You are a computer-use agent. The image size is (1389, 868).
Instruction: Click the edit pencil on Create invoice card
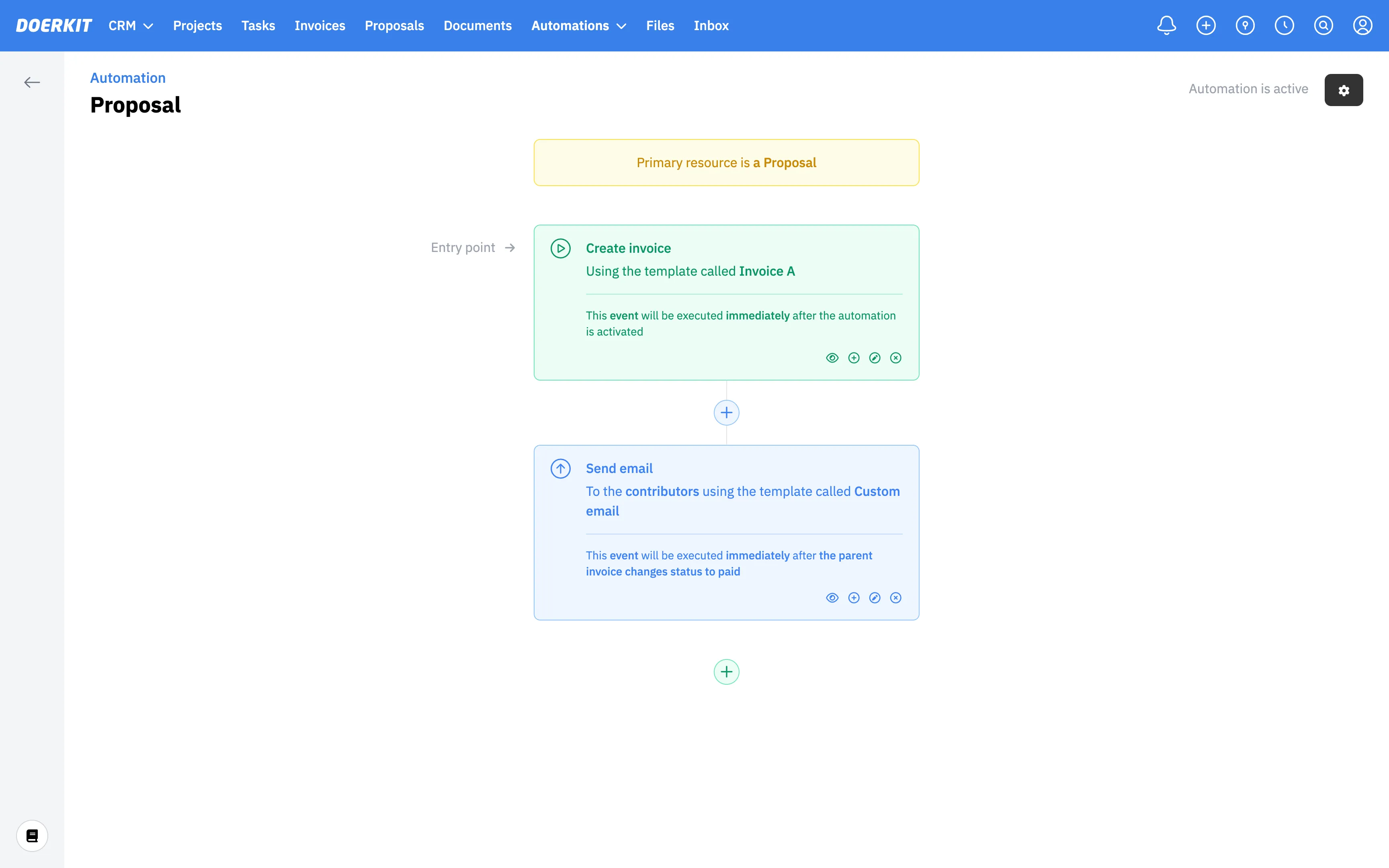(875, 358)
